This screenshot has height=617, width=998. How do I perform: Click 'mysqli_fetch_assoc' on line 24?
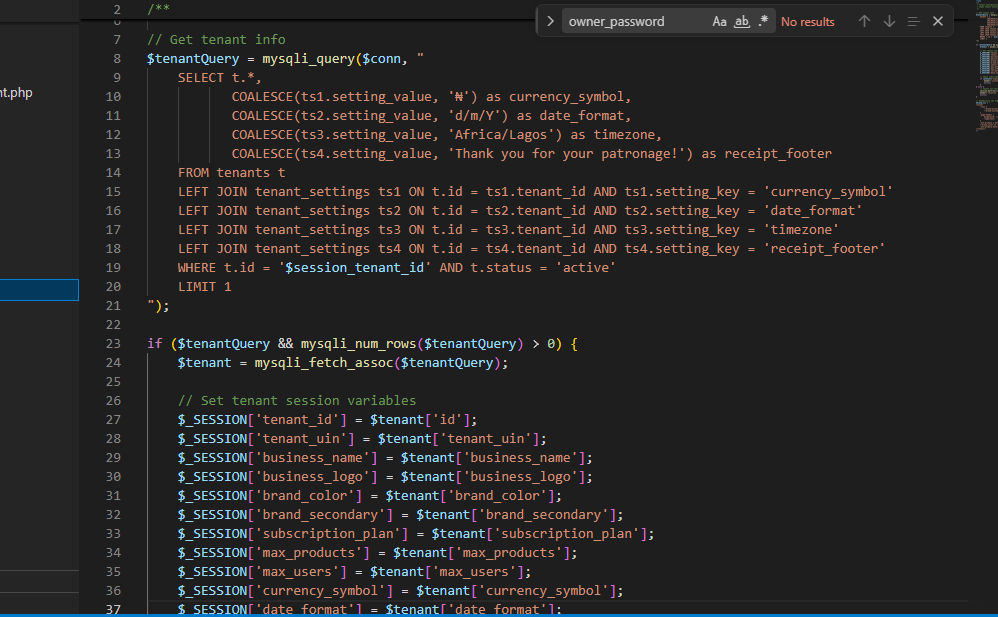point(323,363)
